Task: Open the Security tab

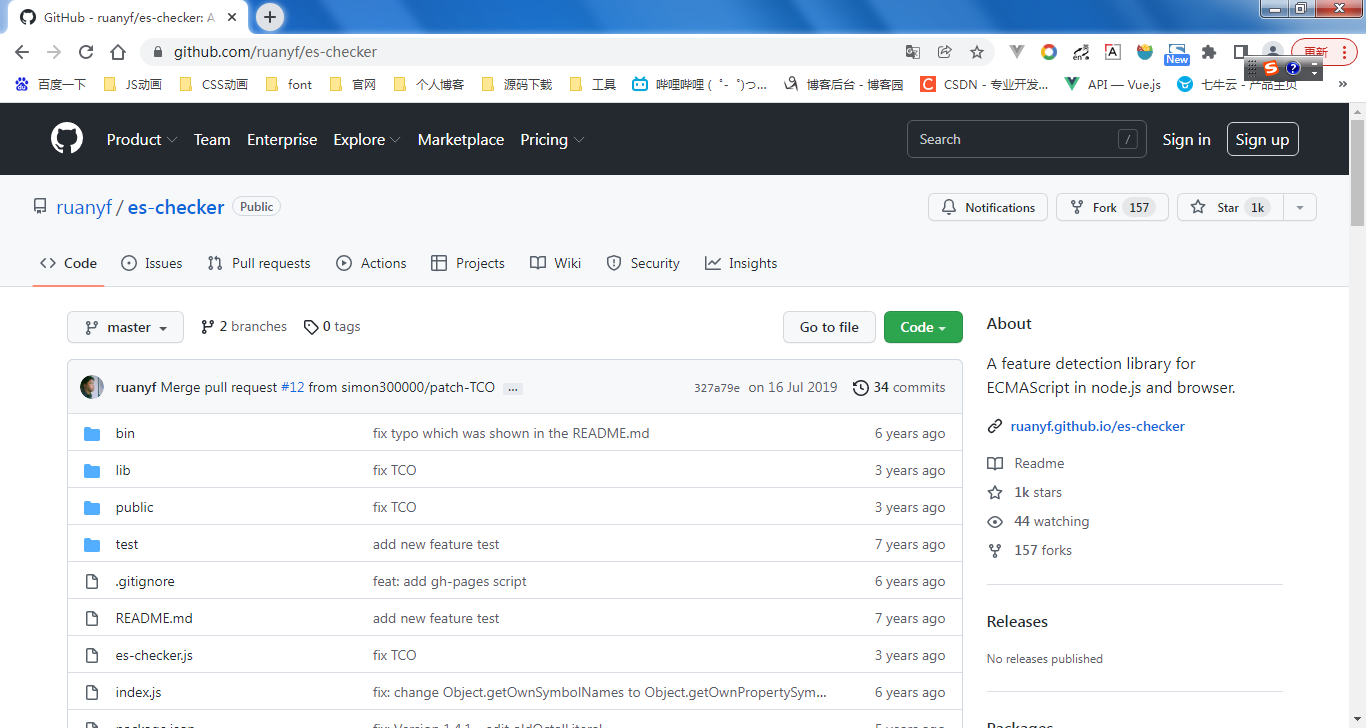Action: 643,263
